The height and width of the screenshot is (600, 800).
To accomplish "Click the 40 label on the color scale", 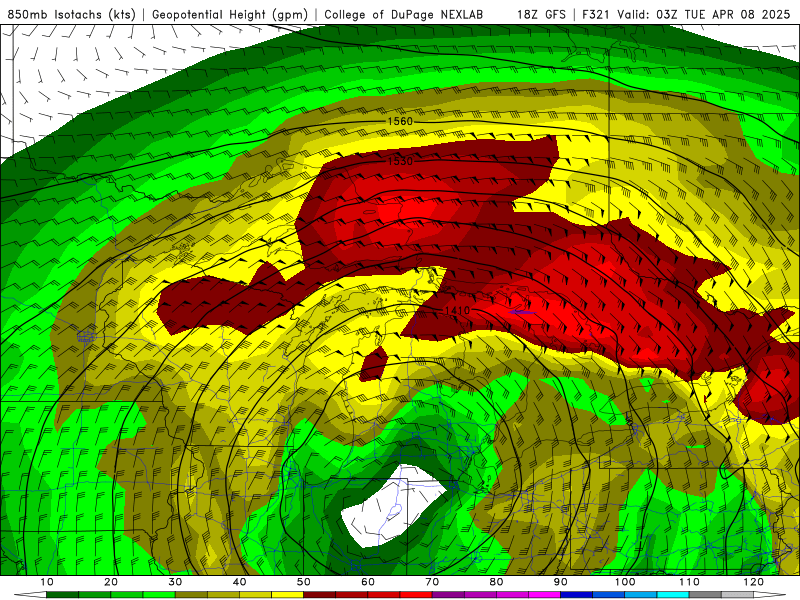I will (x=239, y=582).
